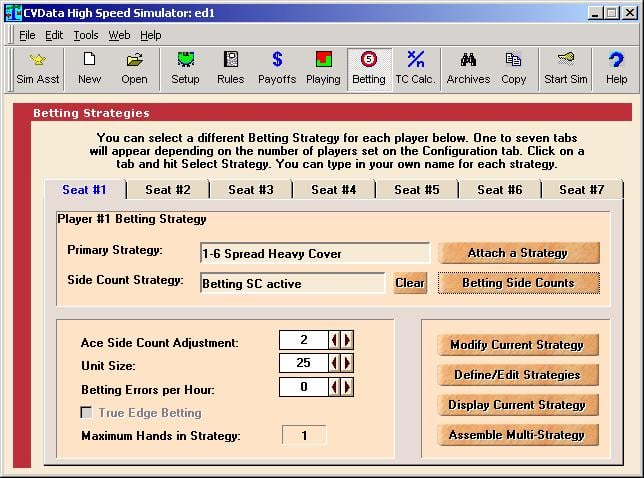Open the Setup toolbar icon
Screen dimensions: 644x478
tap(185, 68)
